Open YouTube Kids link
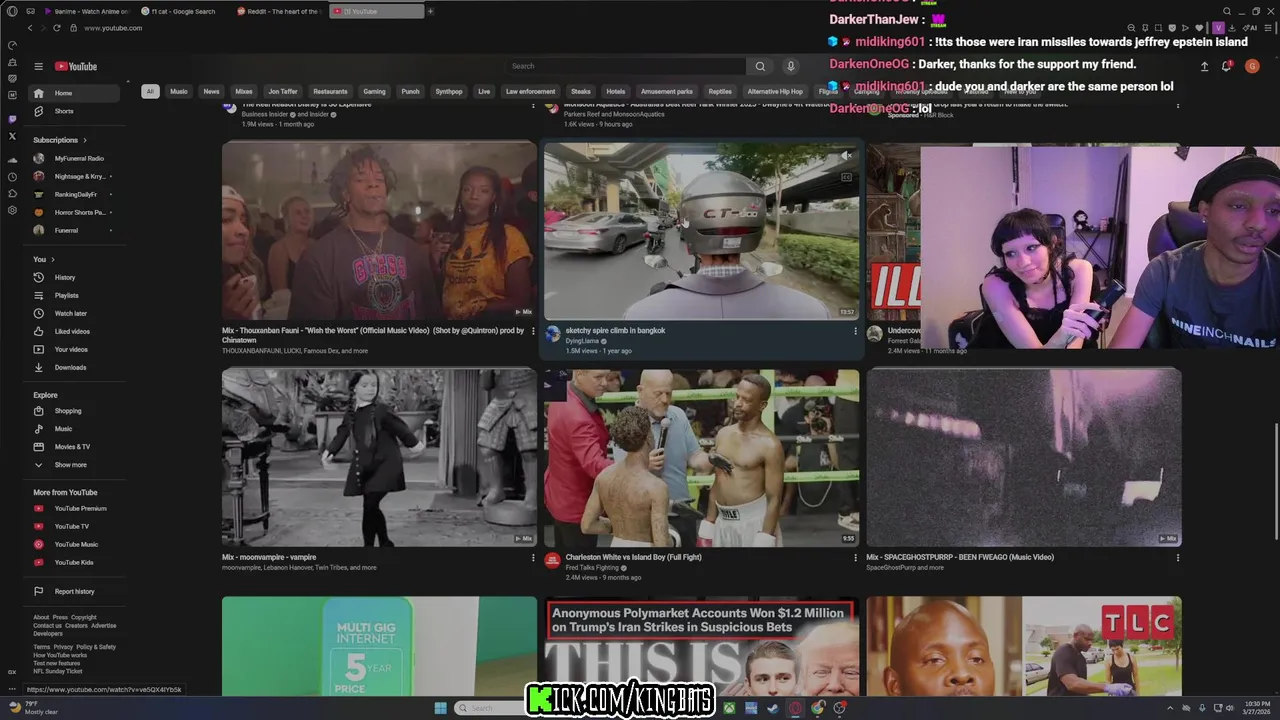Image resolution: width=1280 pixels, height=720 pixels. (x=73, y=562)
